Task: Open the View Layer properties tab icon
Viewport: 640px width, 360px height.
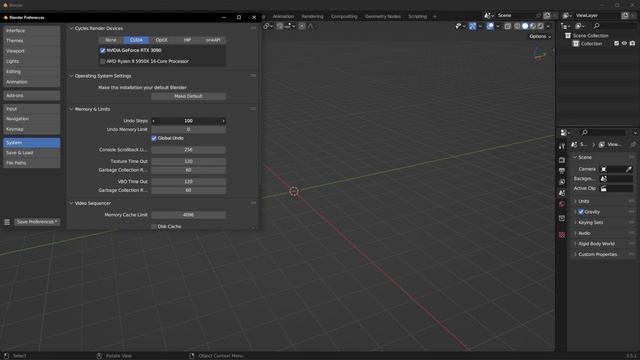Action: coord(562,182)
